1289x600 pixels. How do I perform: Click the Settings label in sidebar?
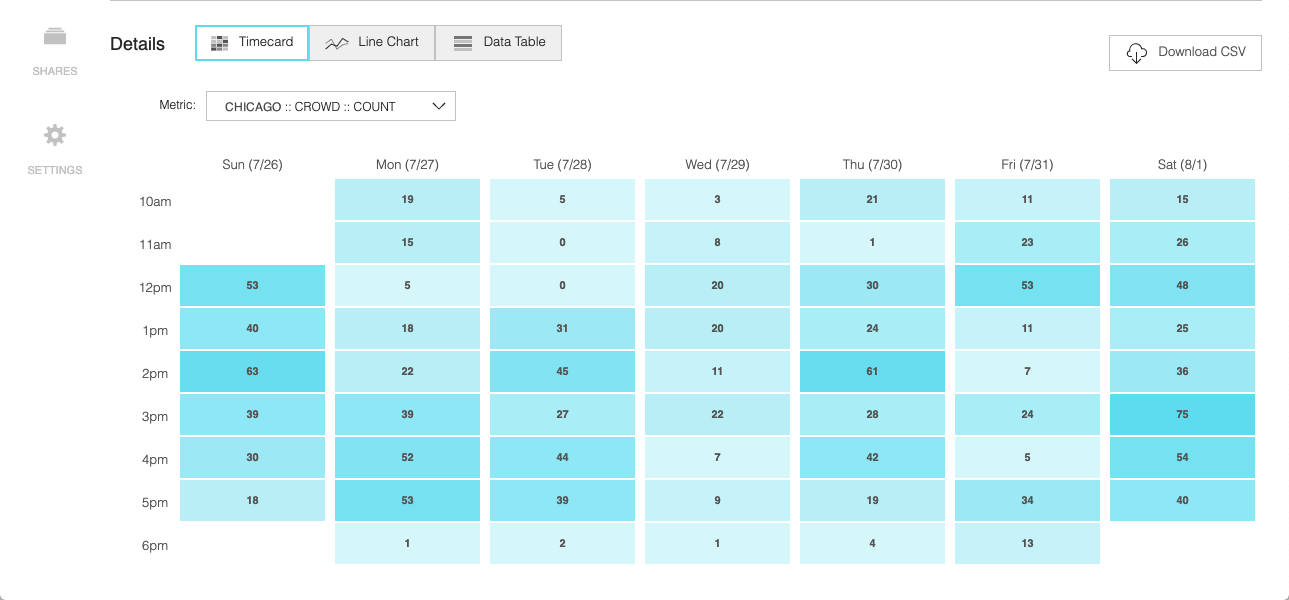(55, 170)
